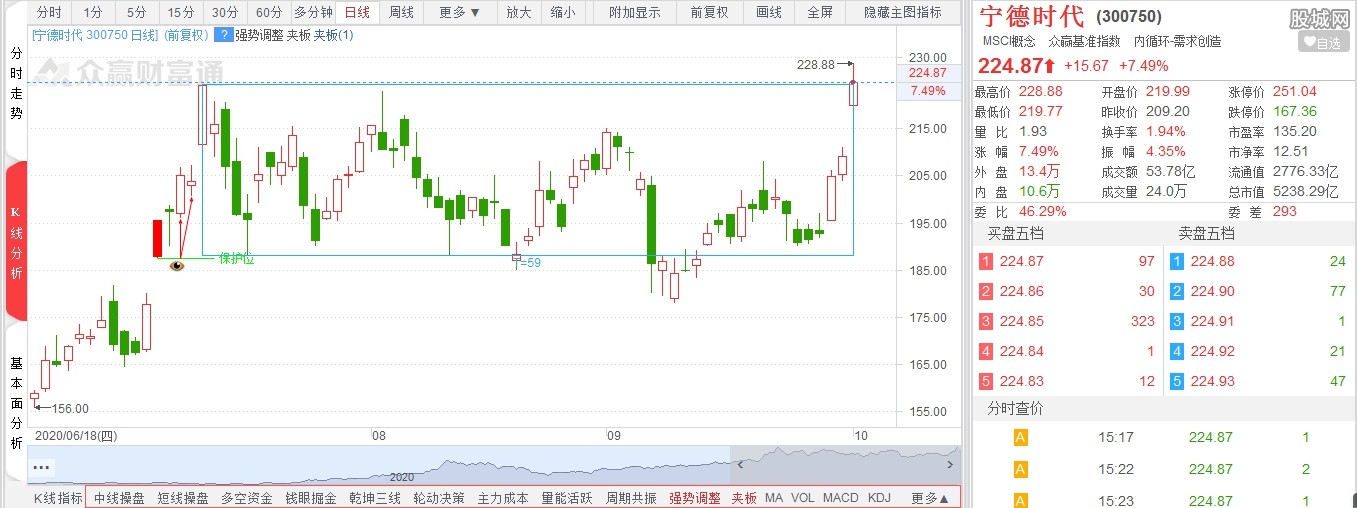1357x508 pixels.
Task: Open the blue question mark help icon
Action: pyautogui.click(x=223, y=35)
